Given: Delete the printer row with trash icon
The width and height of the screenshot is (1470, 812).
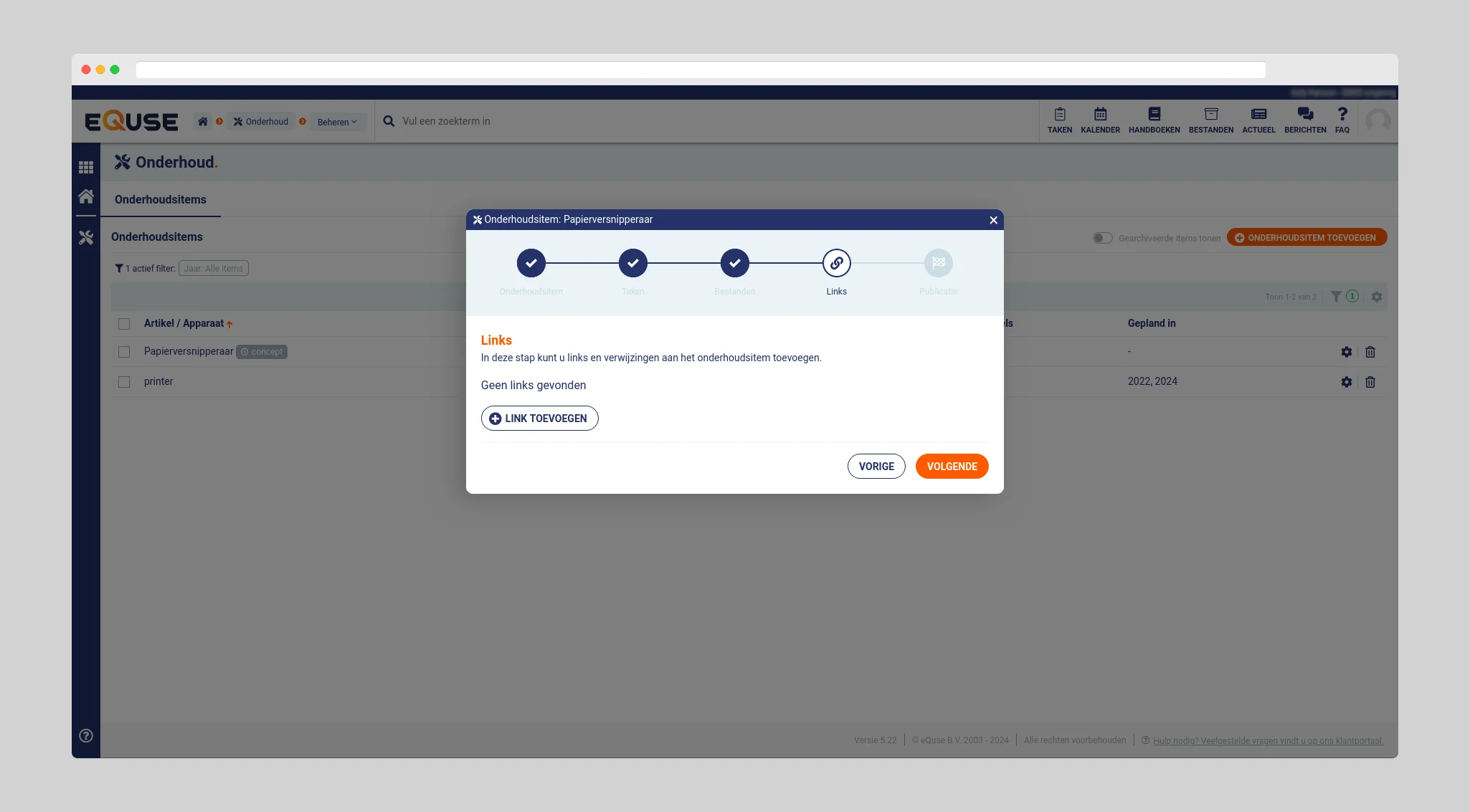Looking at the screenshot, I should (1370, 382).
